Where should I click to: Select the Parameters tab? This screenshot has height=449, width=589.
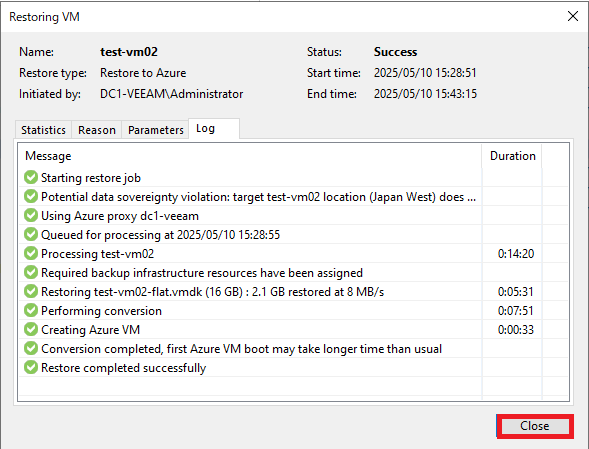tap(156, 130)
